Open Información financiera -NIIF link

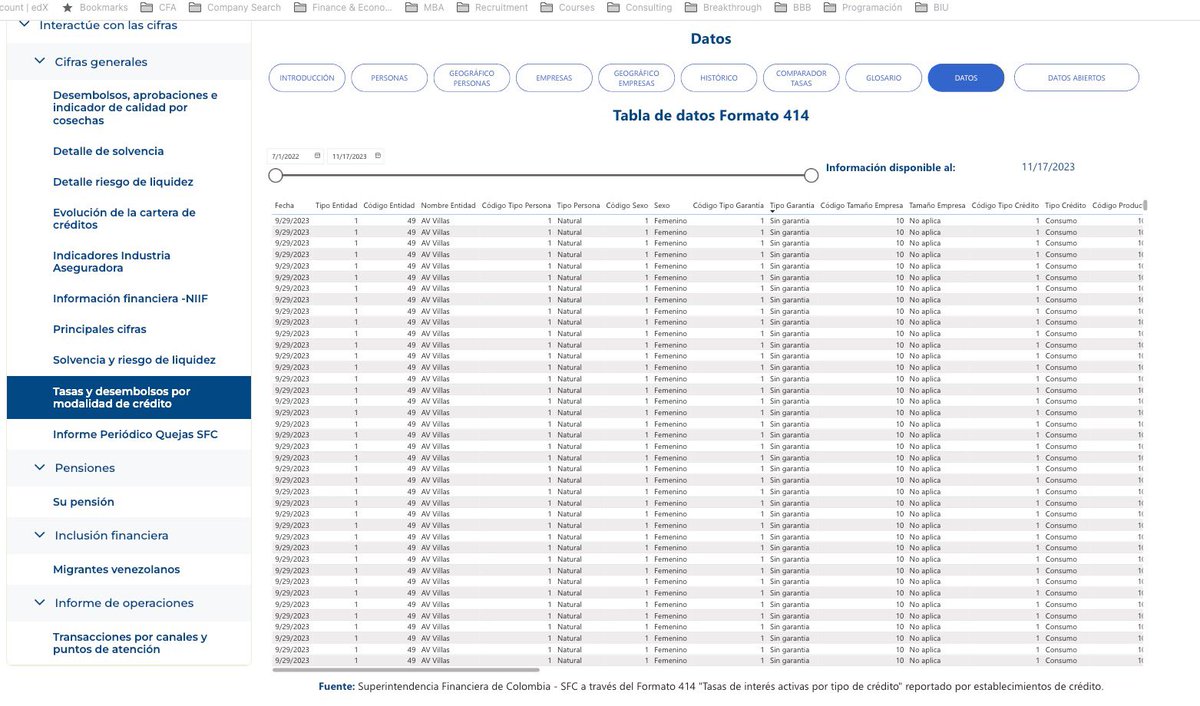coord(130,298)
